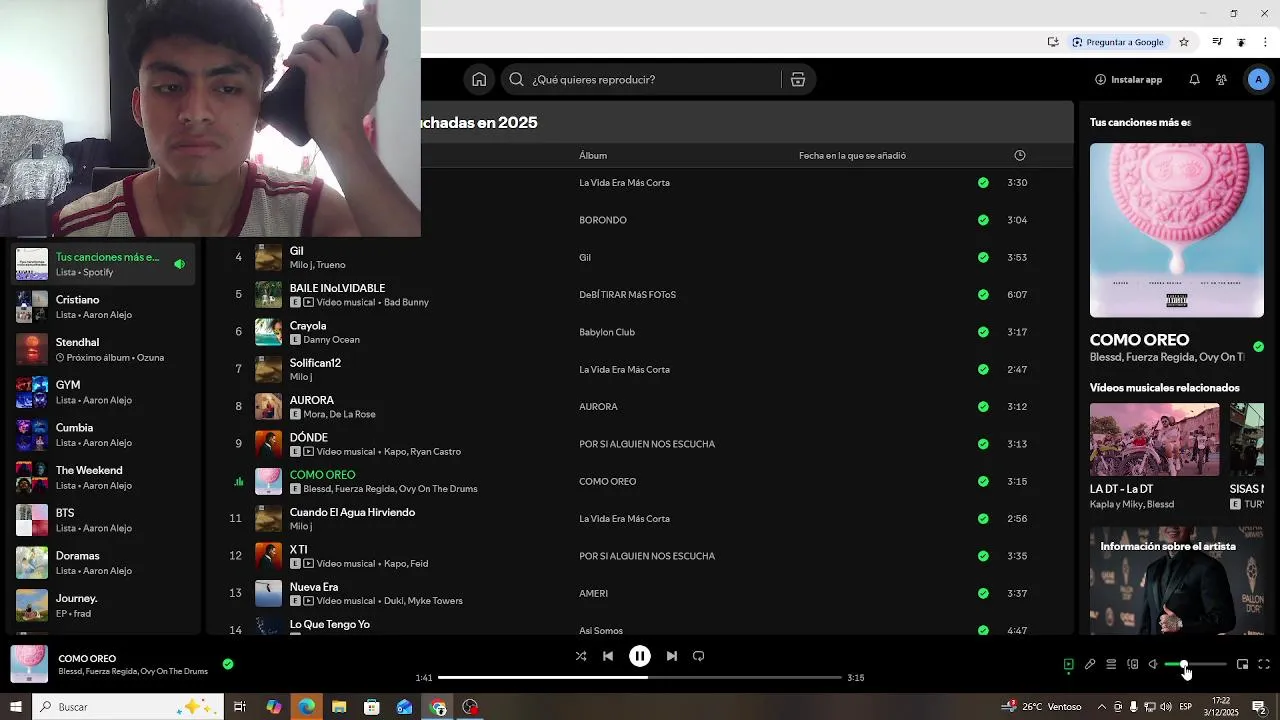Toggle saved check on Gil row
This screenshot has width=1280, height=720.
click(x=983, y=257)
